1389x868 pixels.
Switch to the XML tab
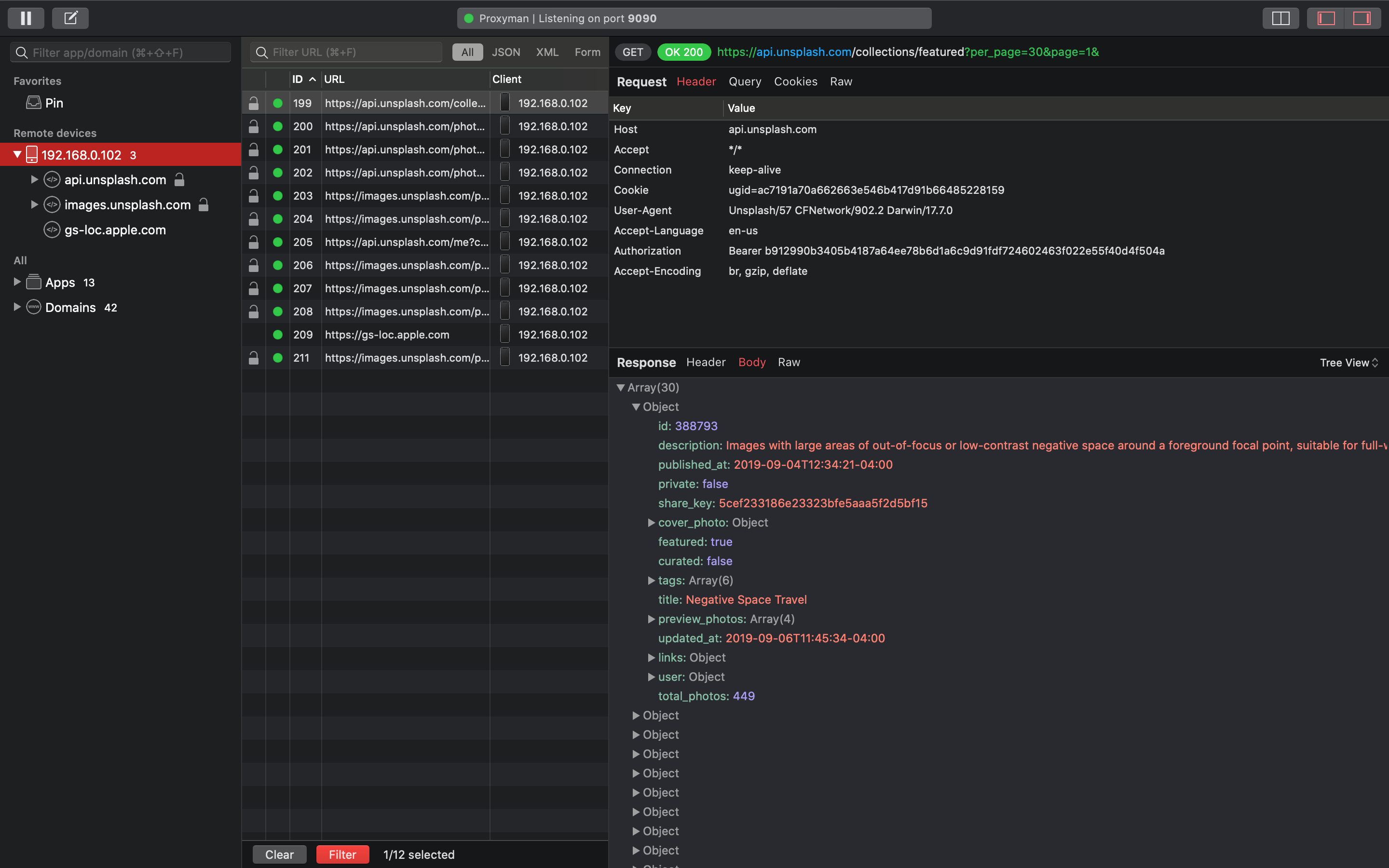tap(546, 52)
